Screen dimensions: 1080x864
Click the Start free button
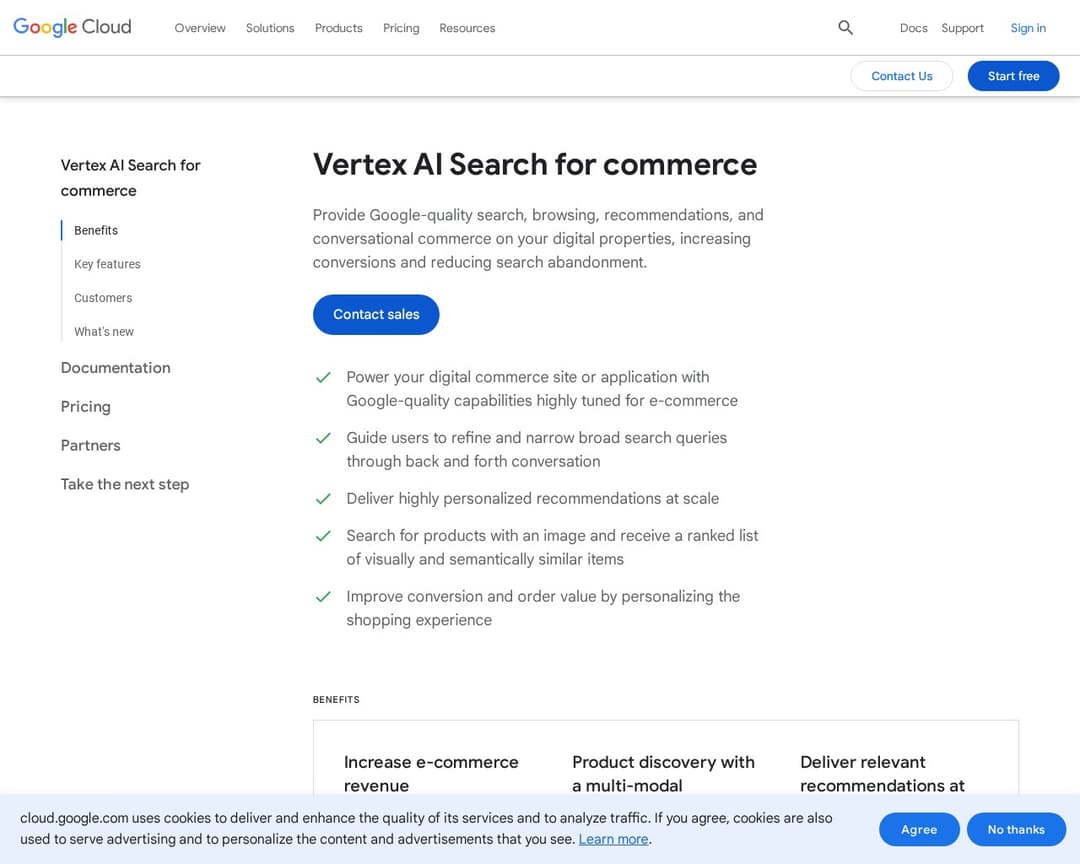(x=1013, y=76)
